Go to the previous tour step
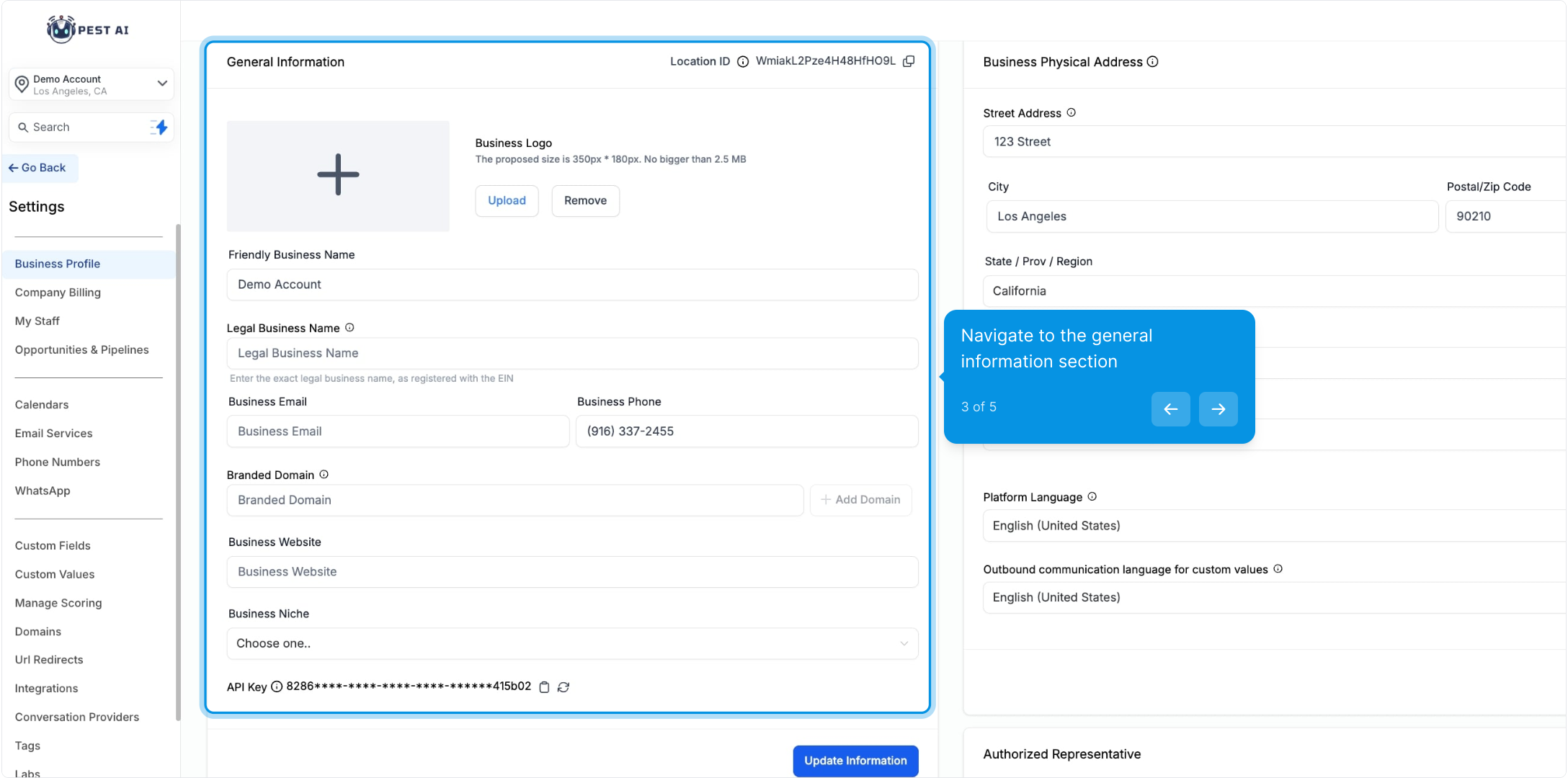The image size is (1568, 778). (1171, 409)
